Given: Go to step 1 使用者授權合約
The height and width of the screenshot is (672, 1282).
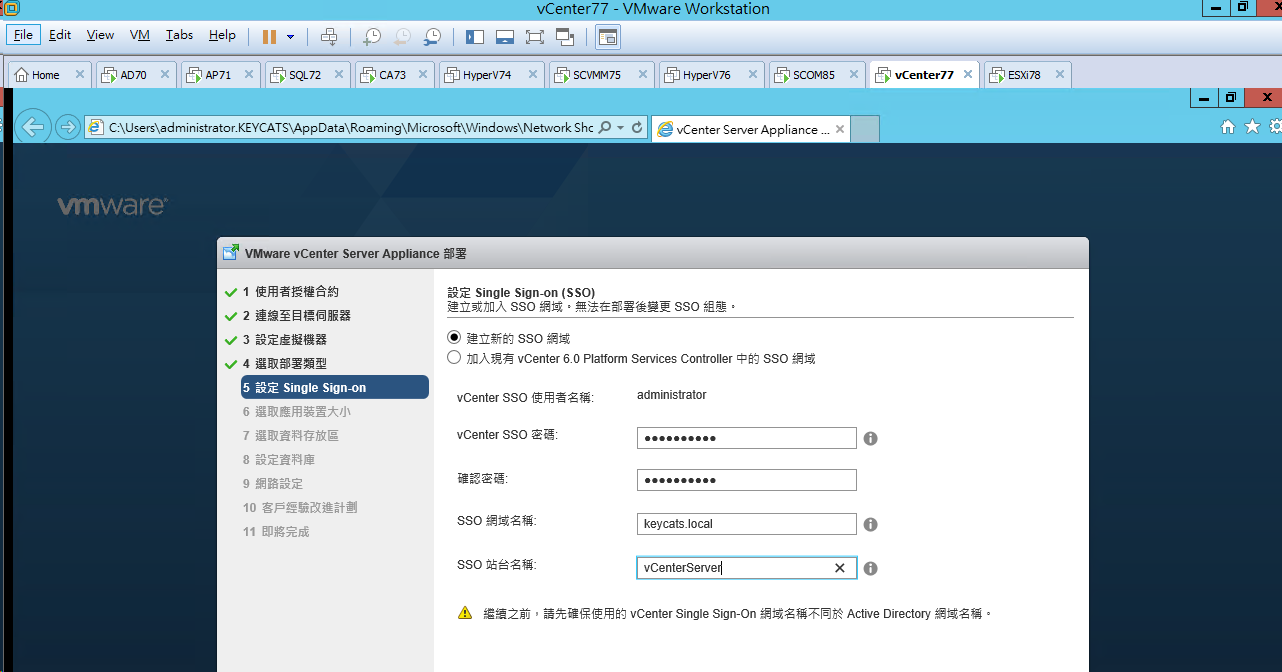Looking at the screenshot, I should (290, 292).
